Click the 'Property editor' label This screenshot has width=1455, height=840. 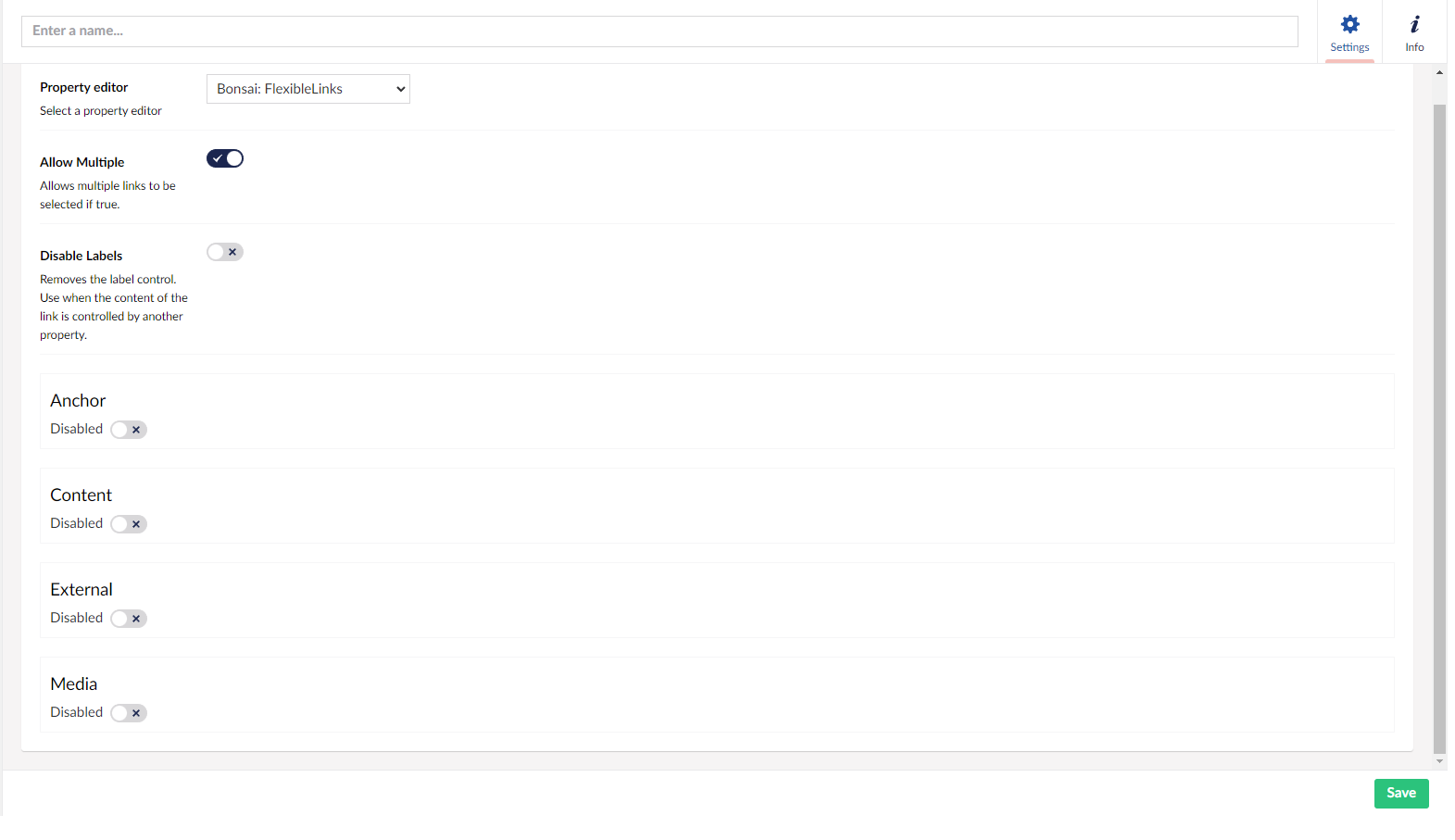[83, 87]
